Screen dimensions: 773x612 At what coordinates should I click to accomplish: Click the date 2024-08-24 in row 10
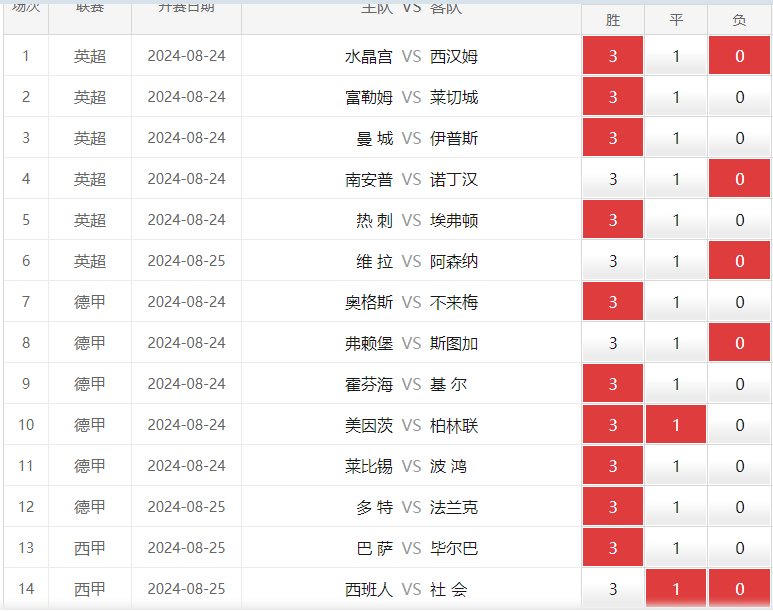pos(186,424)
